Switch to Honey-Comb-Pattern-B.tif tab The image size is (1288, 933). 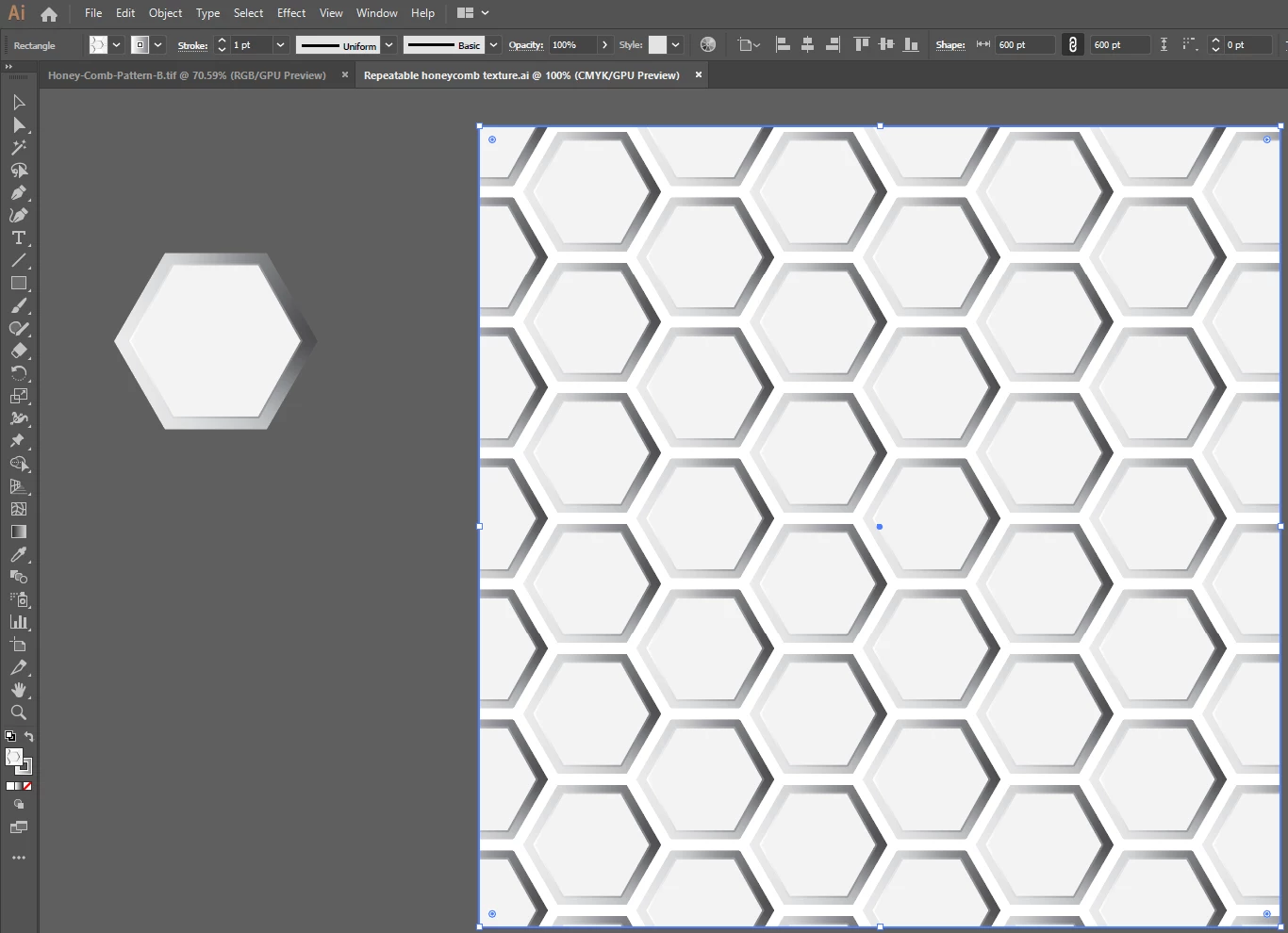coord(187,75)
